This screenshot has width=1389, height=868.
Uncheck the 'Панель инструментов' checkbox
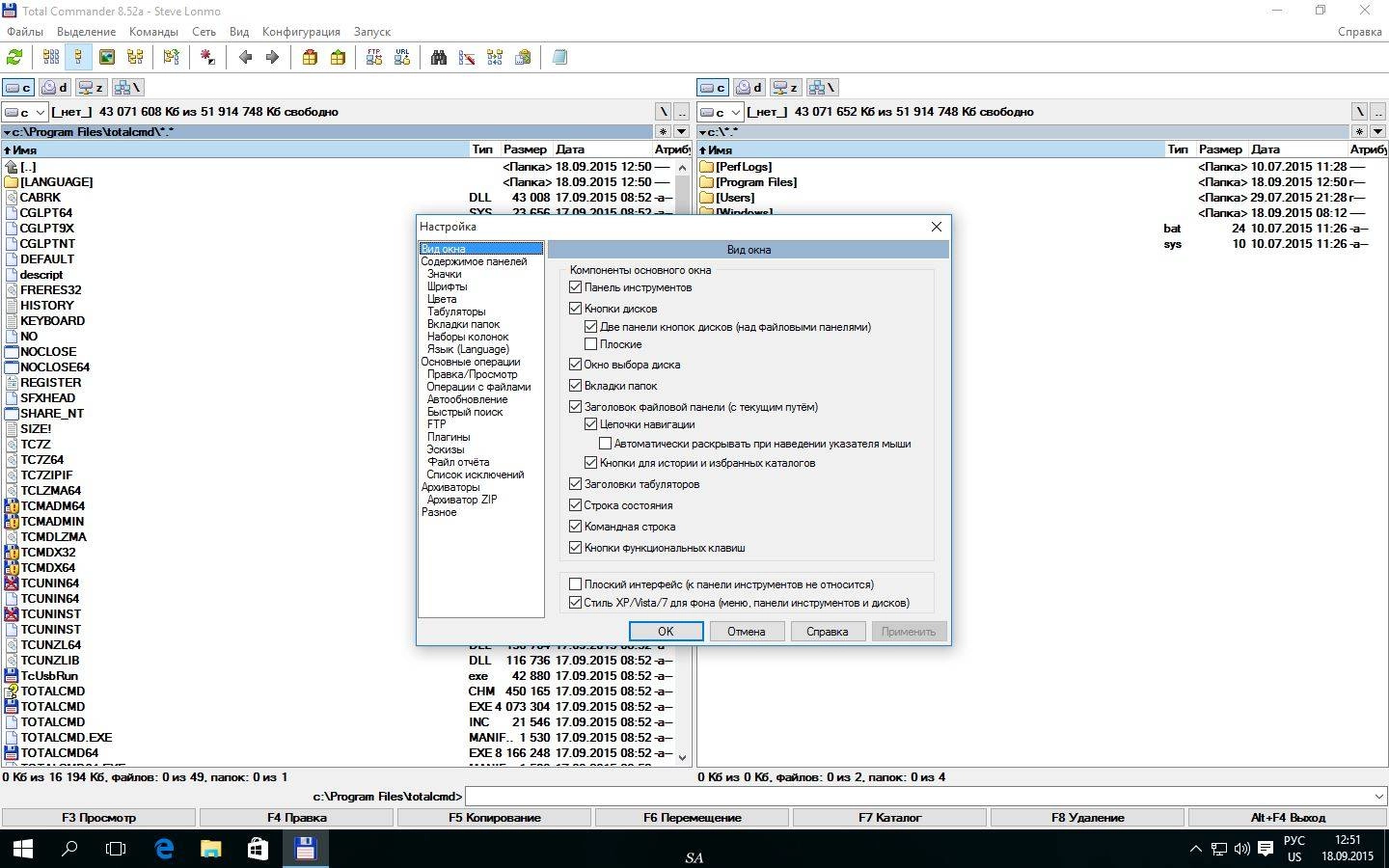tap(576, 287)
